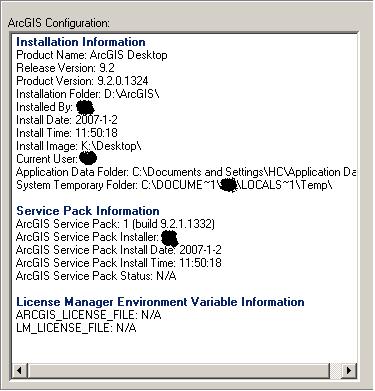Click the 'Application Data Folder' line
375x391 pixels.
186,172
